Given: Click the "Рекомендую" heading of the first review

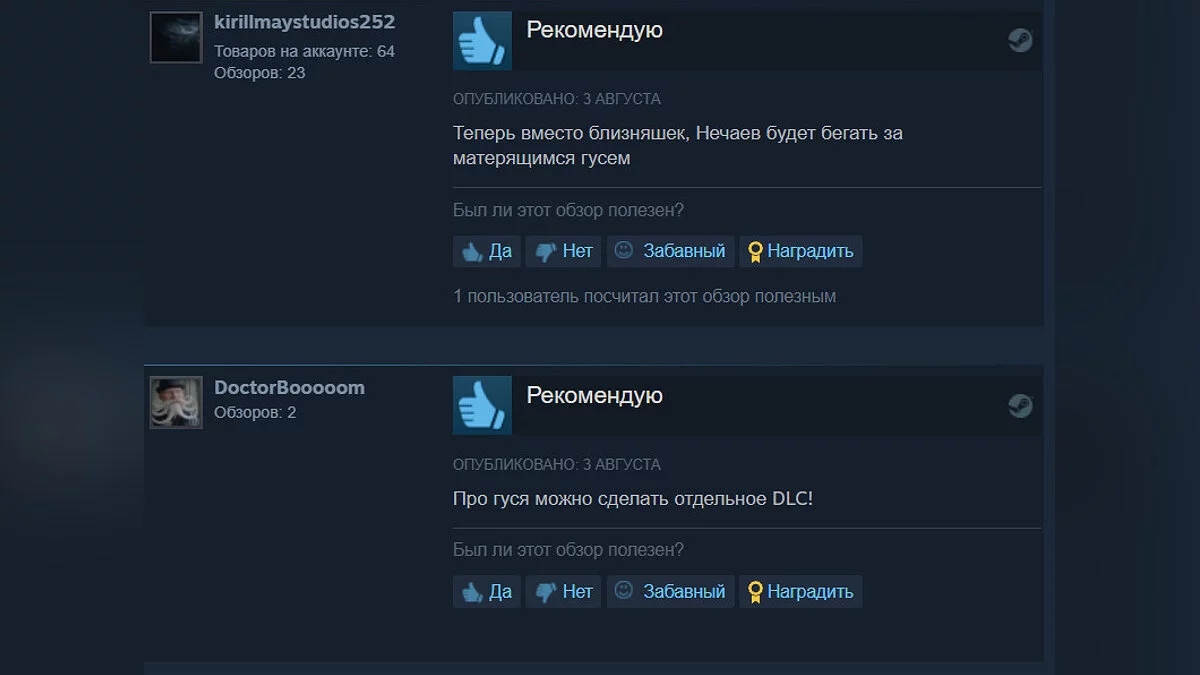Looking at the screenshot, I should tap(595, 30).
